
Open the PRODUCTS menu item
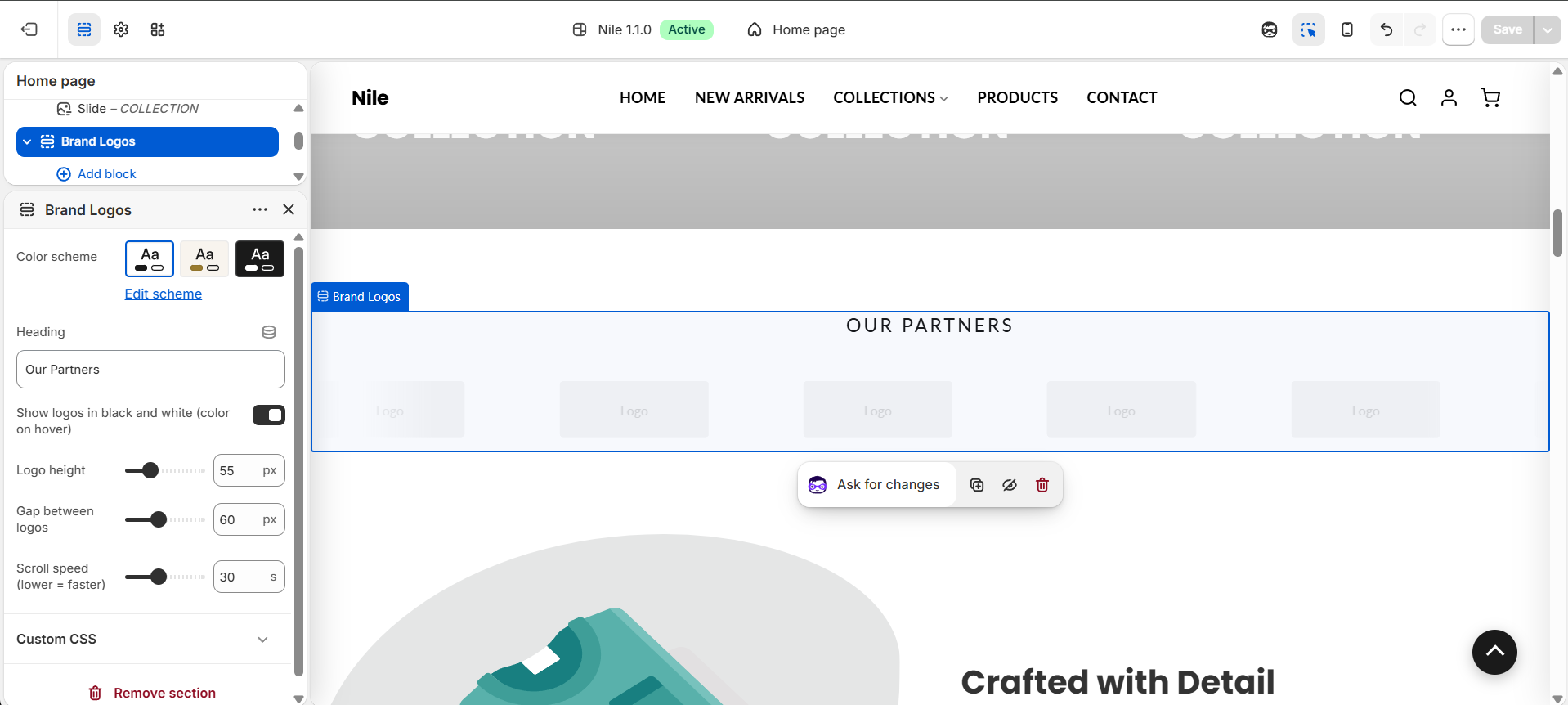[x=1018, y=97]
